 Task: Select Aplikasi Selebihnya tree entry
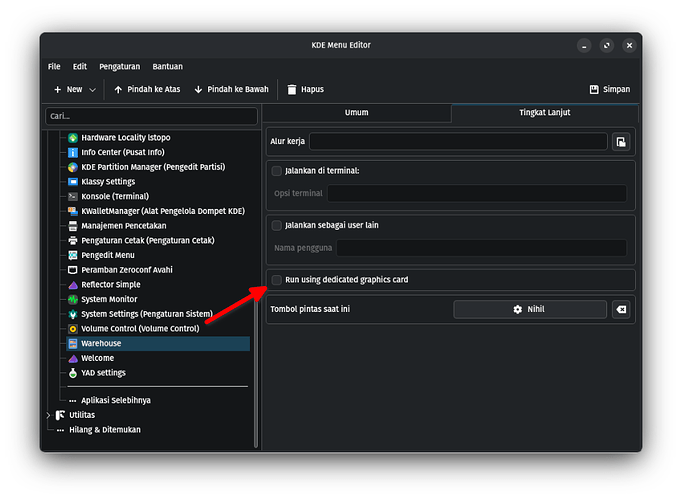click(116, 400)
